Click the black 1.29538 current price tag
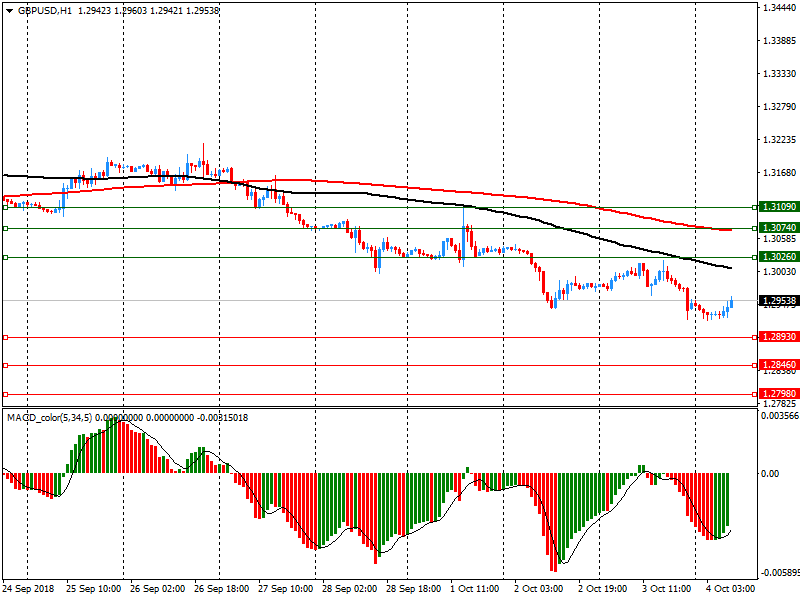Image resolution: width=800 pixels, height=600 pixels. point(778,301)
